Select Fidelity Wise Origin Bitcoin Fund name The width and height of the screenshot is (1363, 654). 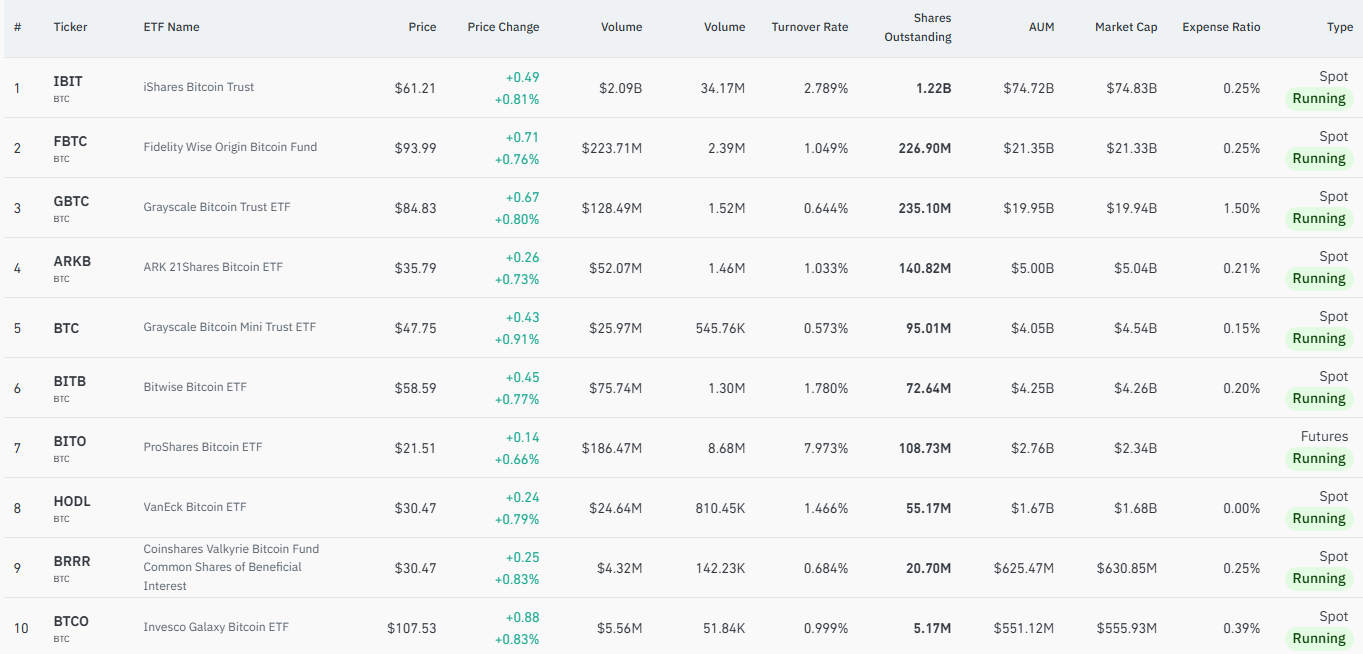tap(230, 147)
